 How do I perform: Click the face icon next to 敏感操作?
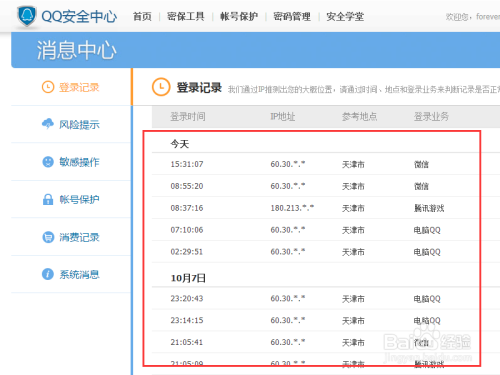[48, 162]
